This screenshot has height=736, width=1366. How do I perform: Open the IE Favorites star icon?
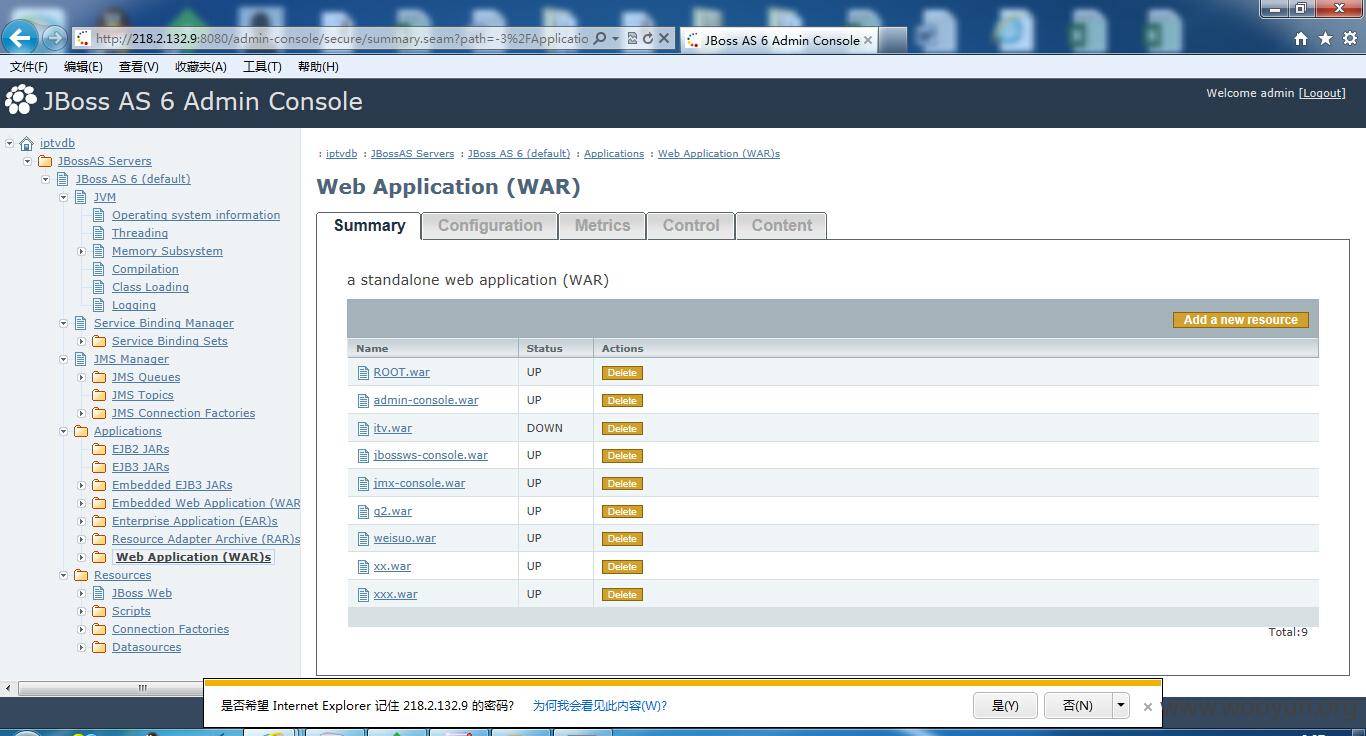1325,39
